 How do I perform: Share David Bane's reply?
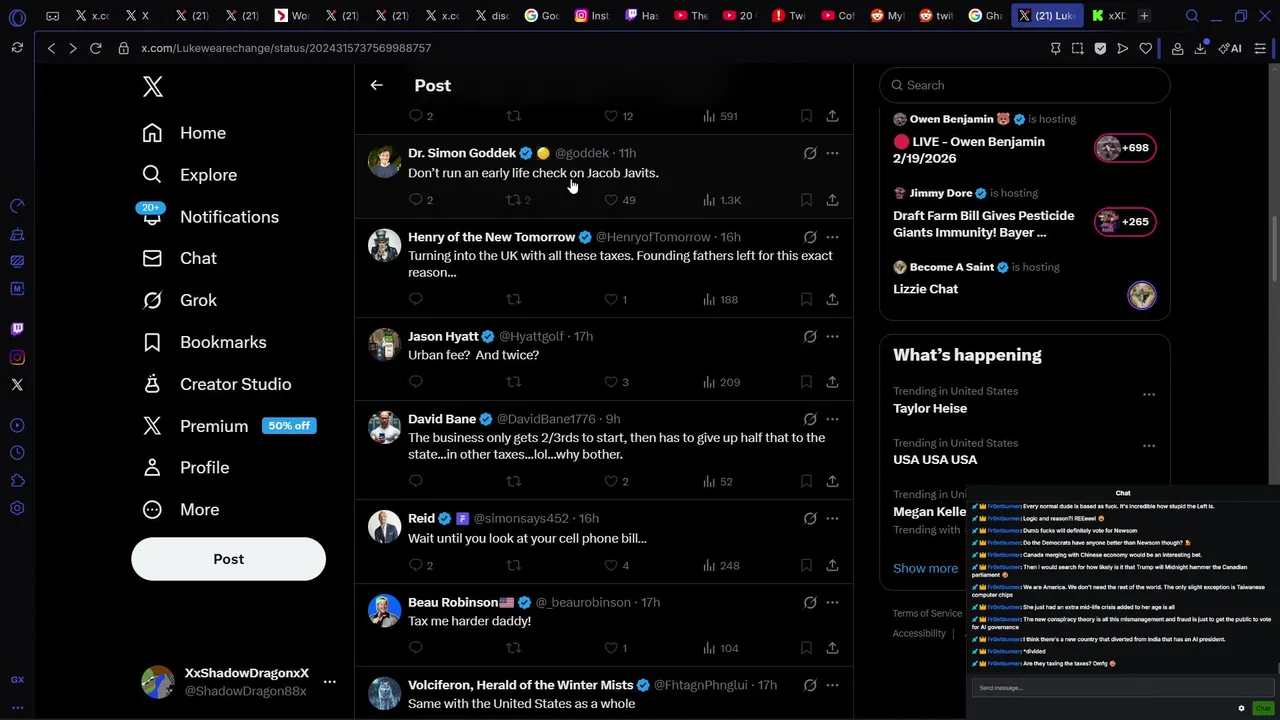832,481
